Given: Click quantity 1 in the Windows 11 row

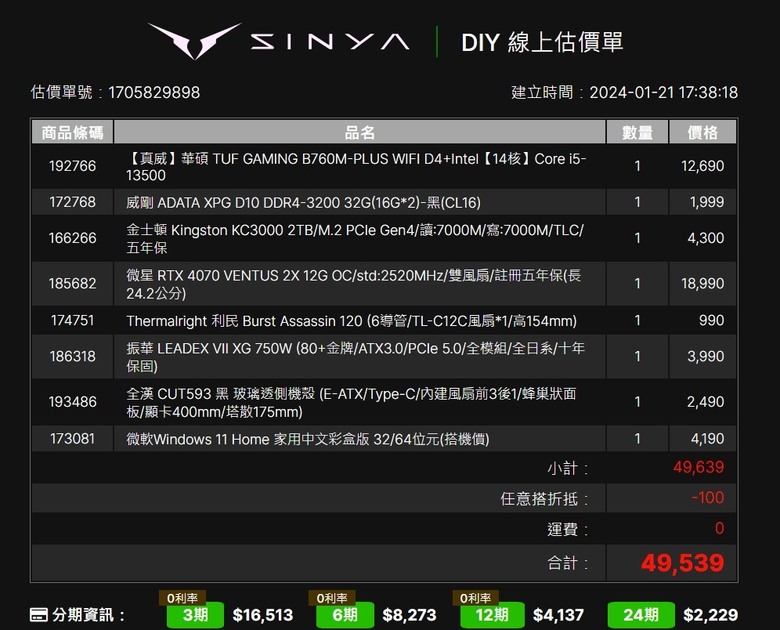Looking at the screenshot, I should tap(637, 439).
